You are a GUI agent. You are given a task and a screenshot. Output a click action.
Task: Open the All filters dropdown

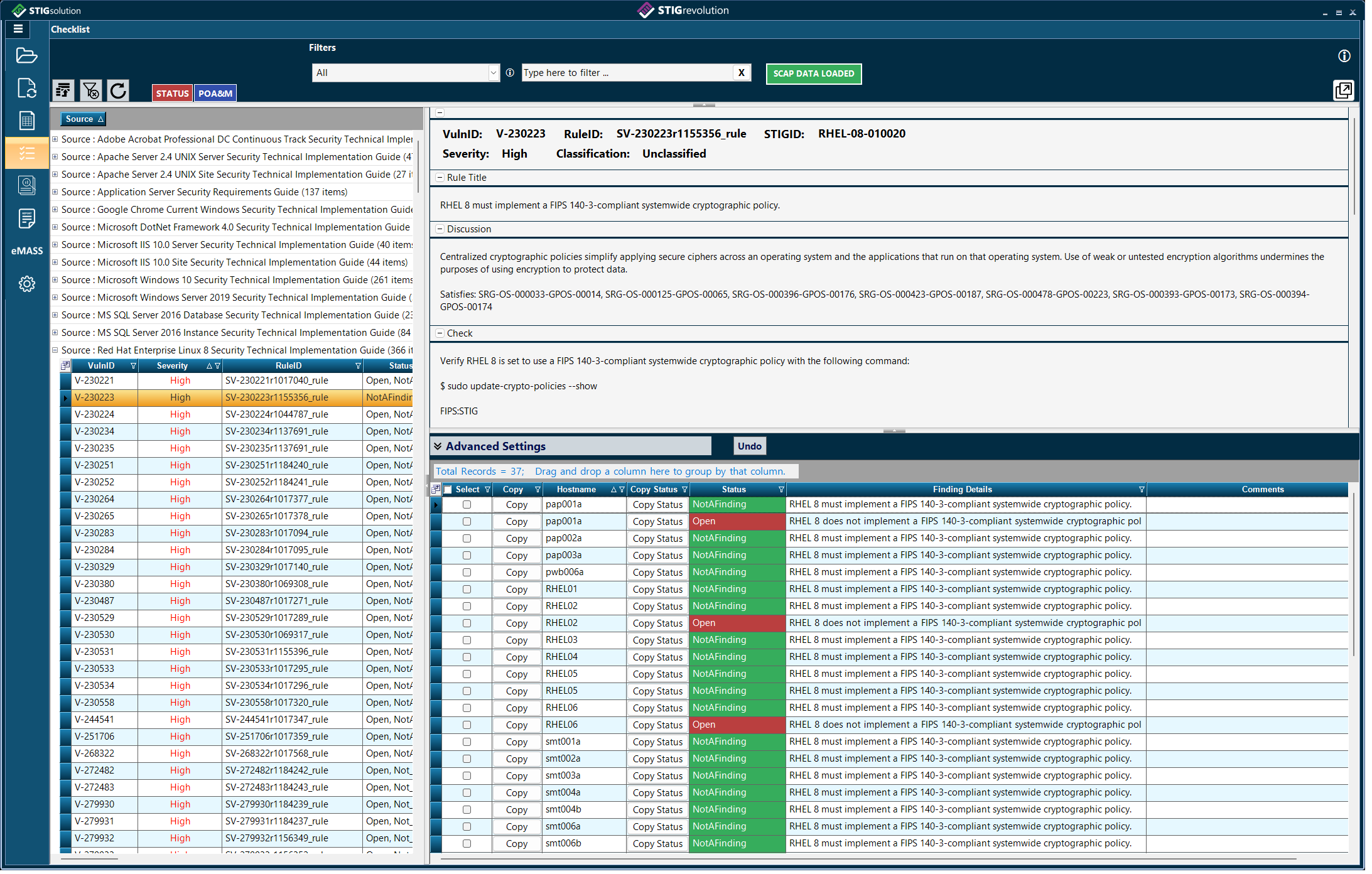pyautogui.click(x=406, y=73)
